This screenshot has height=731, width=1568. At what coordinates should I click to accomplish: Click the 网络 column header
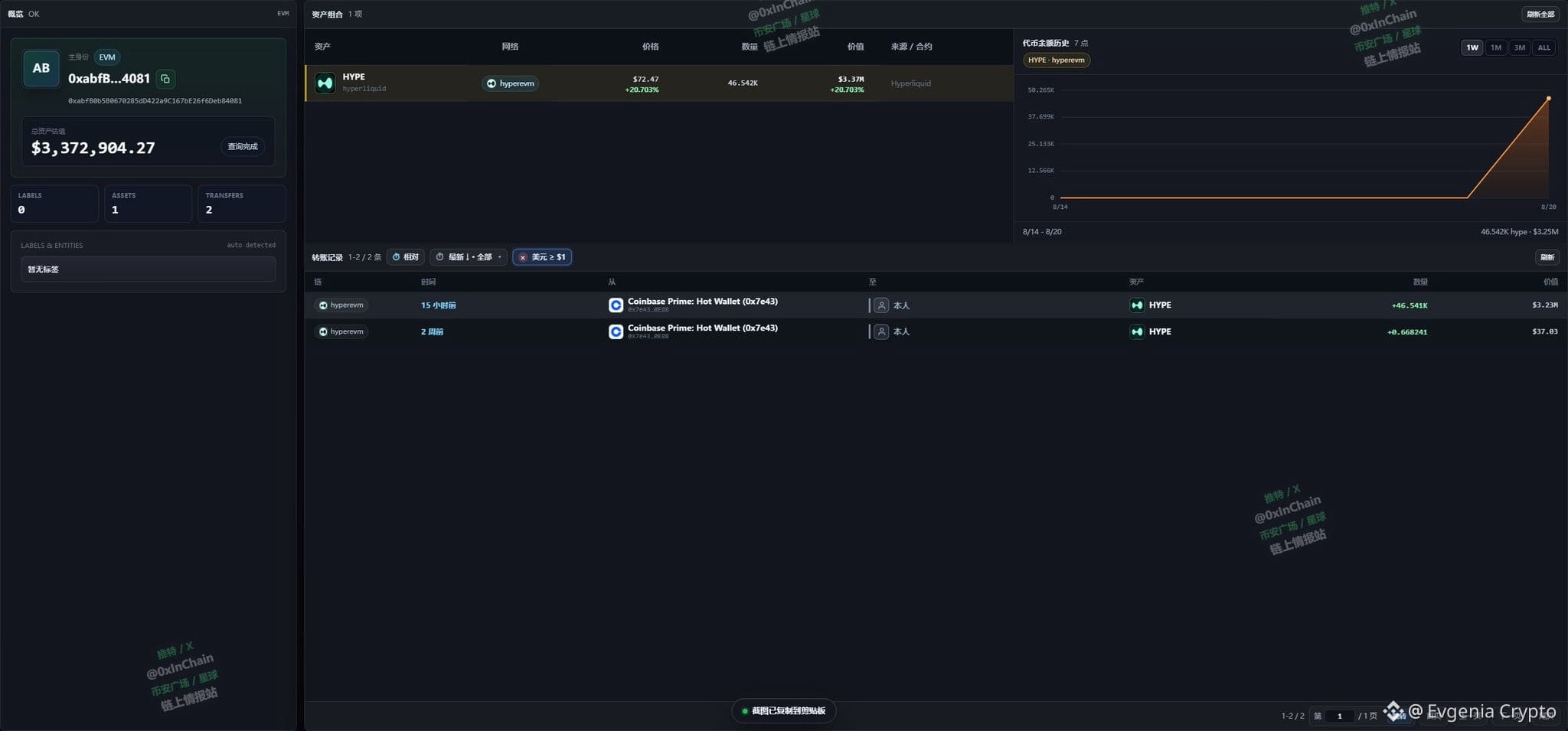[510, 47]
